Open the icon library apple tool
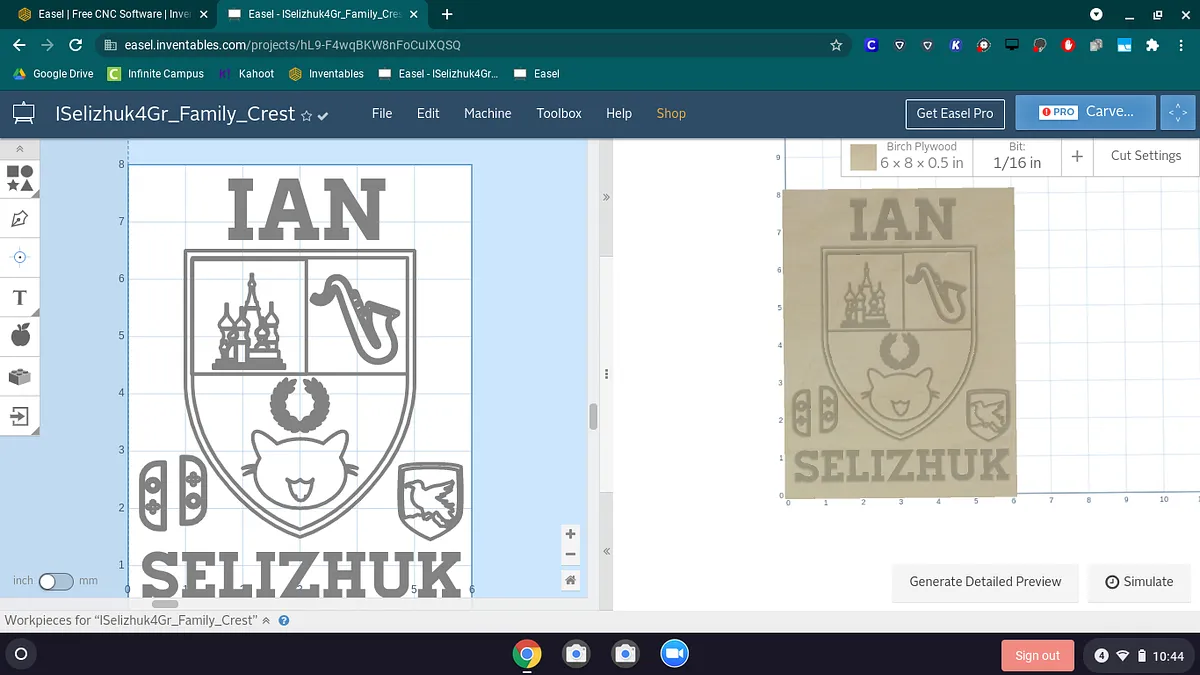The height and width of the screenshot is (675, 1200). pyautogui.click(x=20, y=336)
